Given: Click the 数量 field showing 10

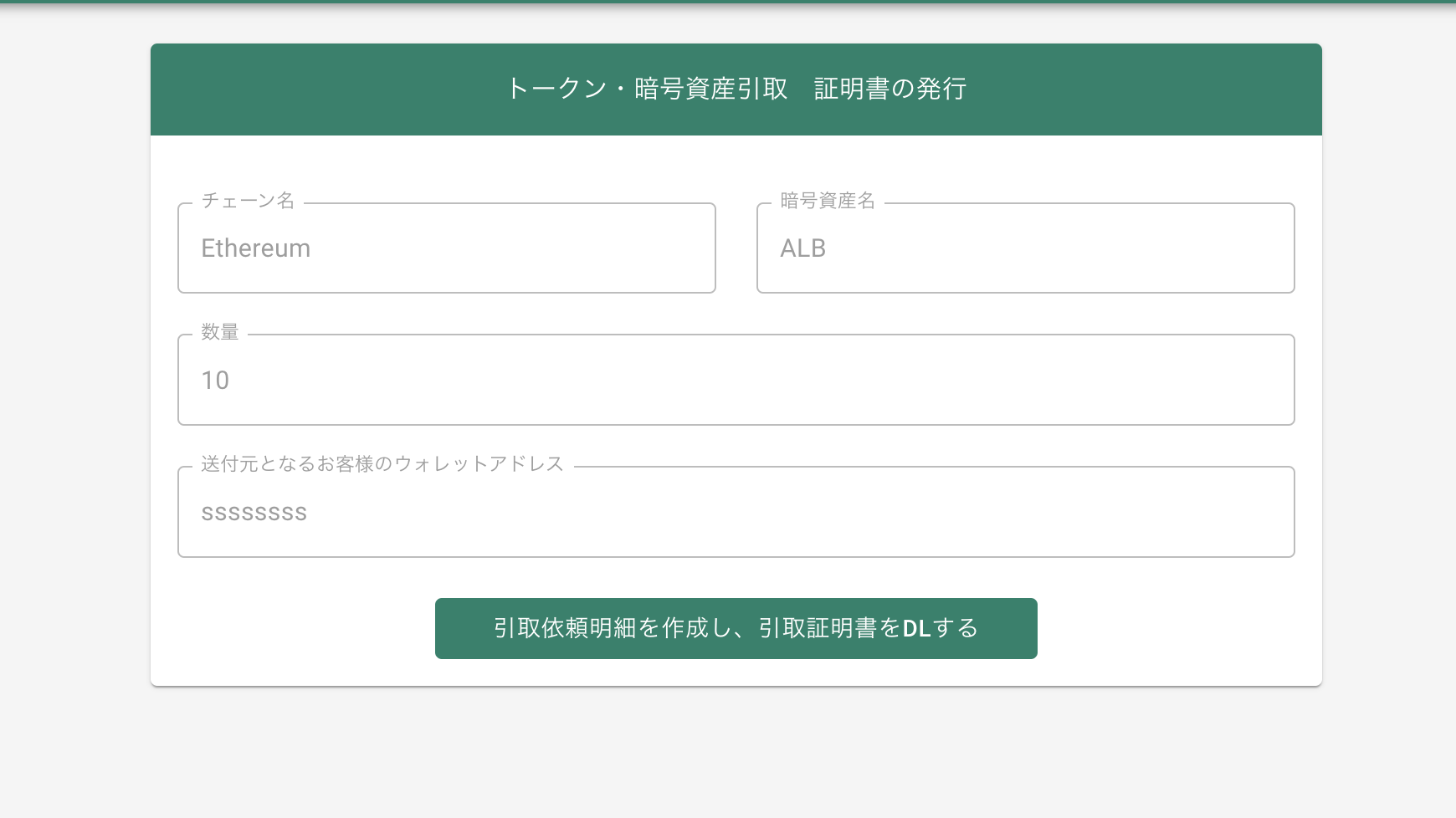Looking at the screenshot, I should 736,380.
